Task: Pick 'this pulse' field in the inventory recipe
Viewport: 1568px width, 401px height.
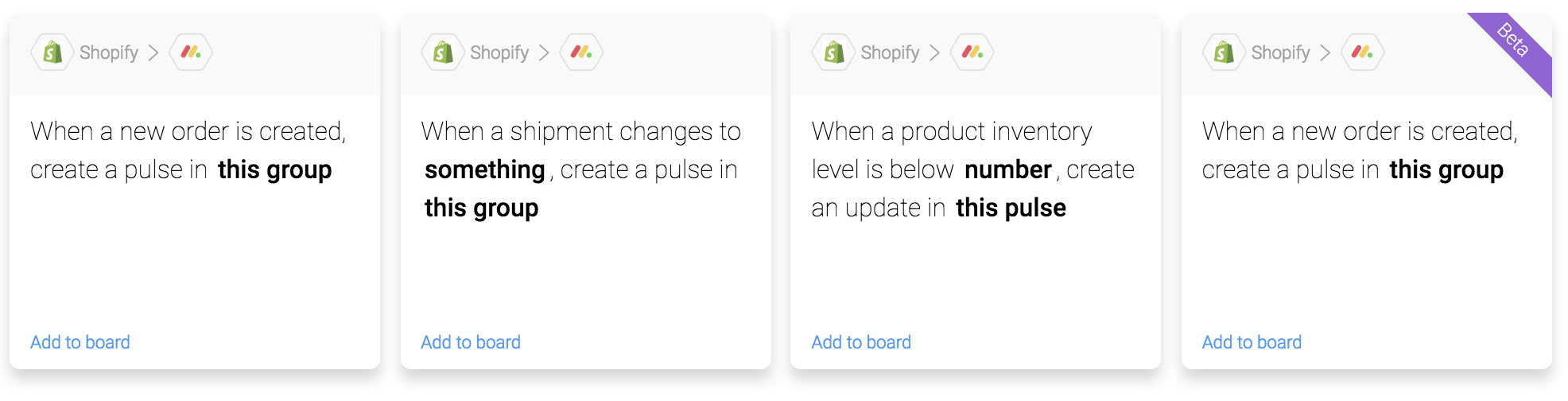Action: 1011,208
